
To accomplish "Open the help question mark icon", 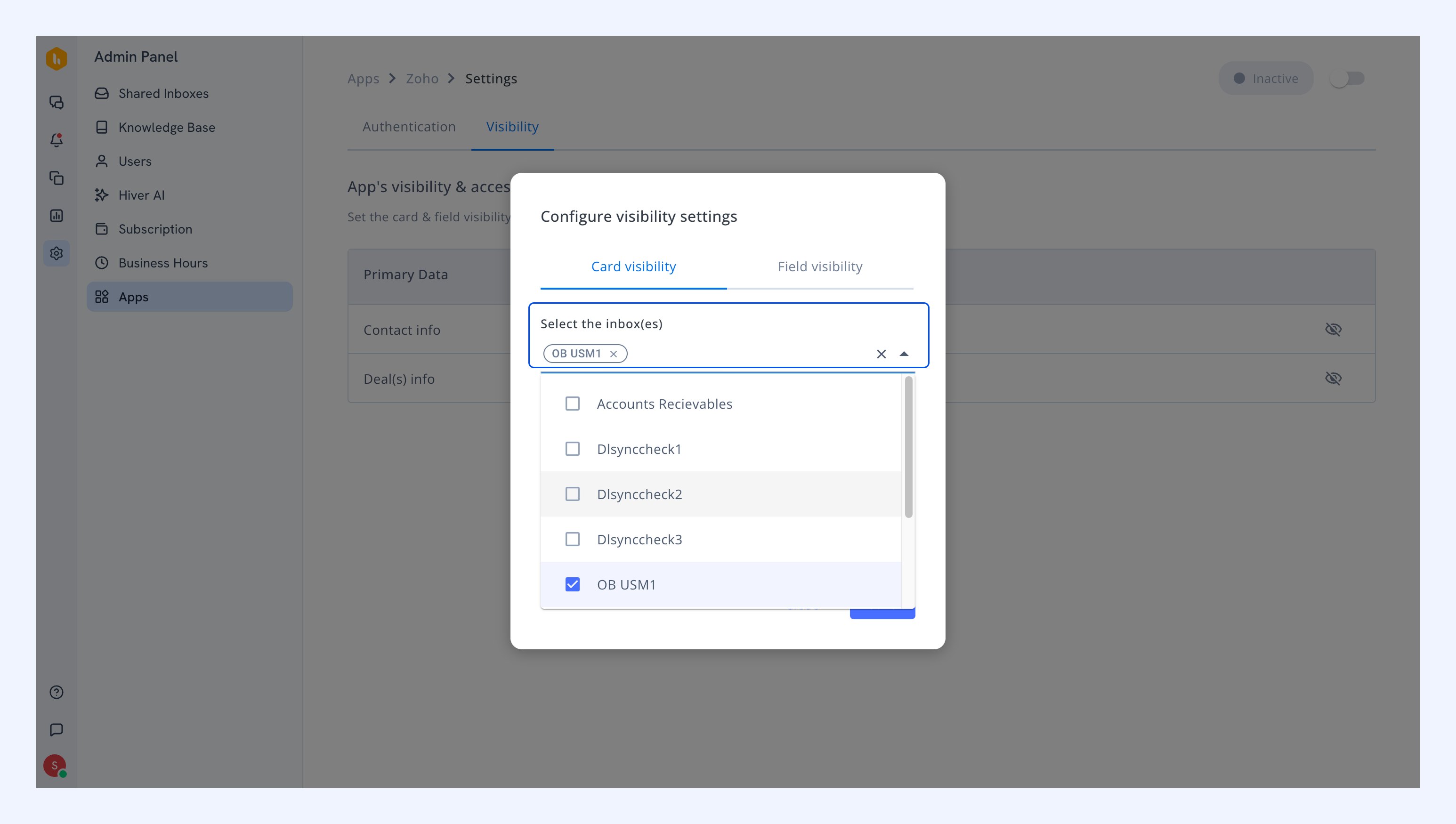I will coord(57,692).
